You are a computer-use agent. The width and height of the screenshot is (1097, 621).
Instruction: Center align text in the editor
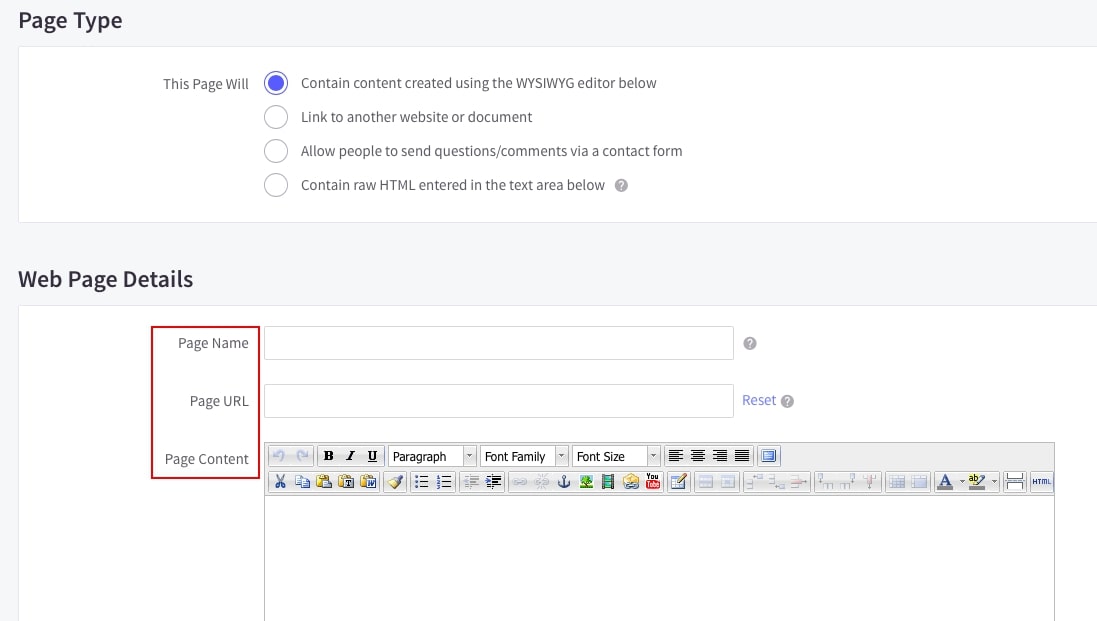pos(698,456)
